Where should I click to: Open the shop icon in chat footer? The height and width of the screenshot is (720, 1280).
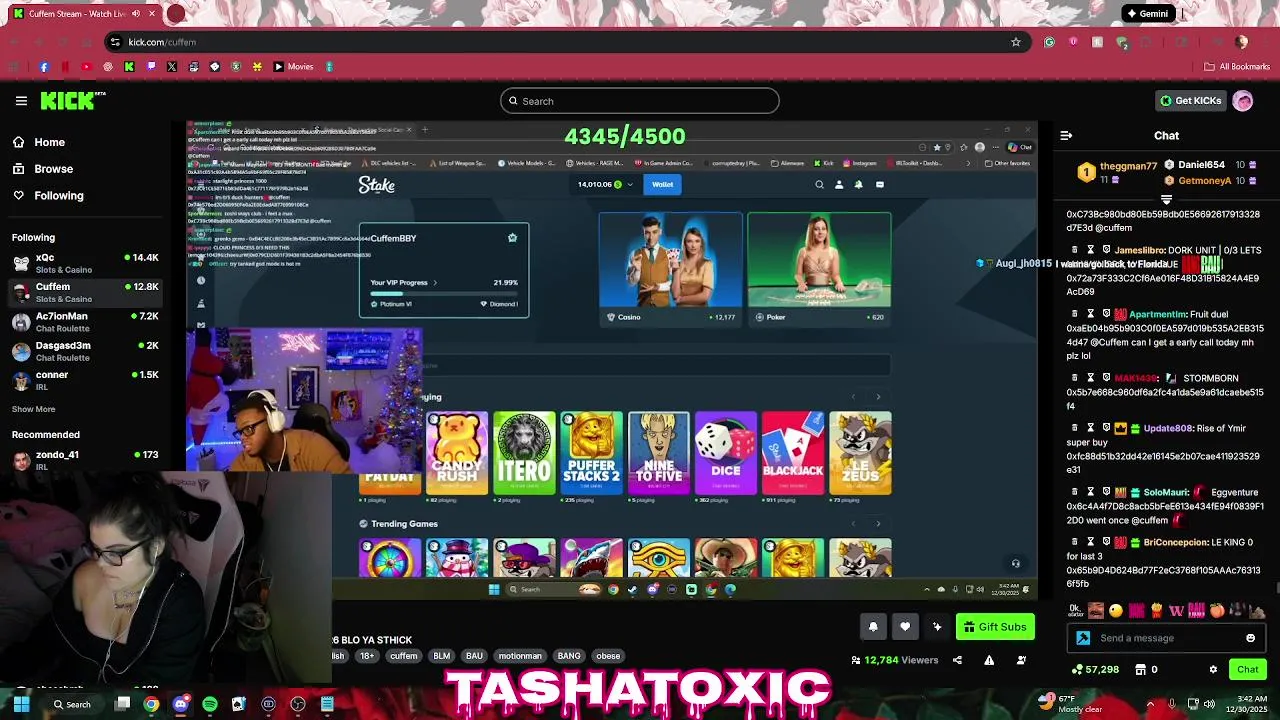1140,670
